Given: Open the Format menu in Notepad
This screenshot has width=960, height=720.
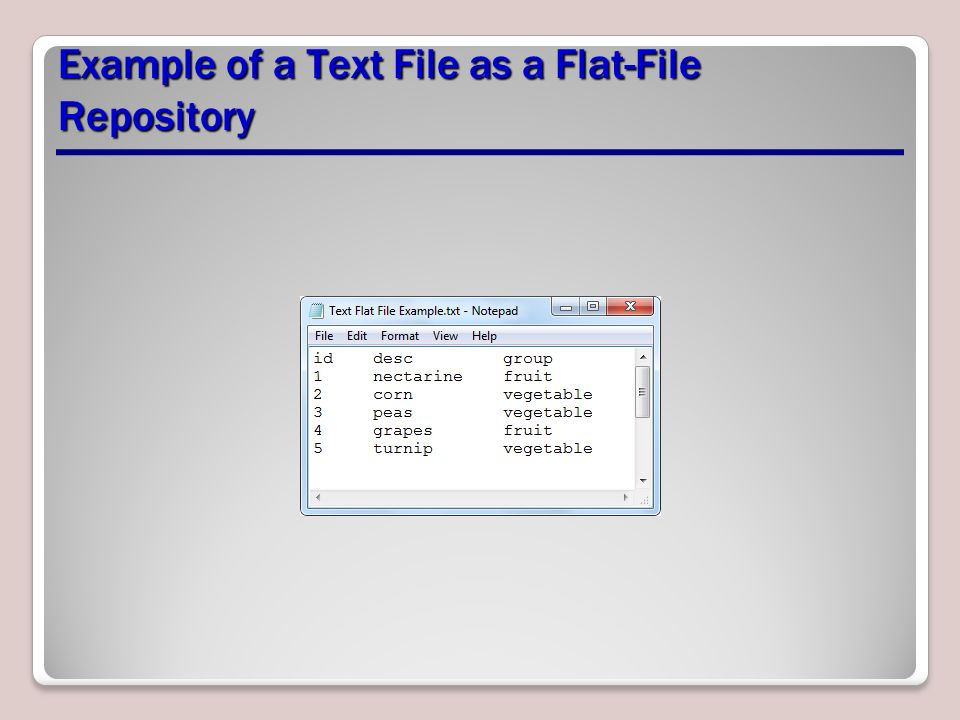Looking at the screenshot, I should (x=399, y=336).
